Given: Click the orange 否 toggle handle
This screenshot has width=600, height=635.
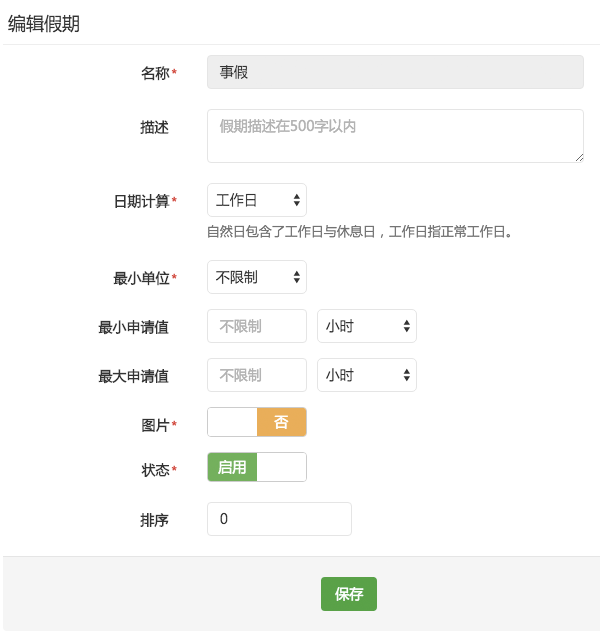Looking at the screenshot, I should click(x=281, y=422).
